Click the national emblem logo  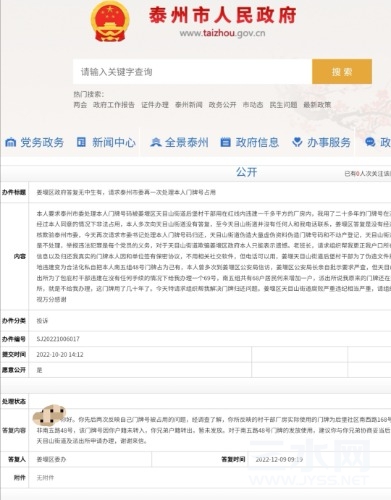tap(110, 22)
